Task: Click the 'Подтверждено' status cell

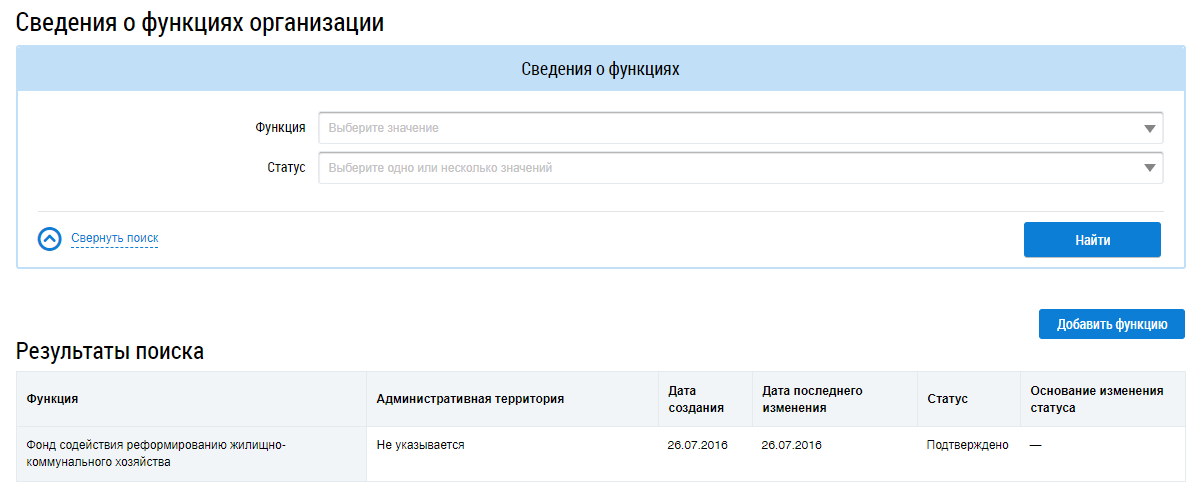Action: tap(967, 445)
